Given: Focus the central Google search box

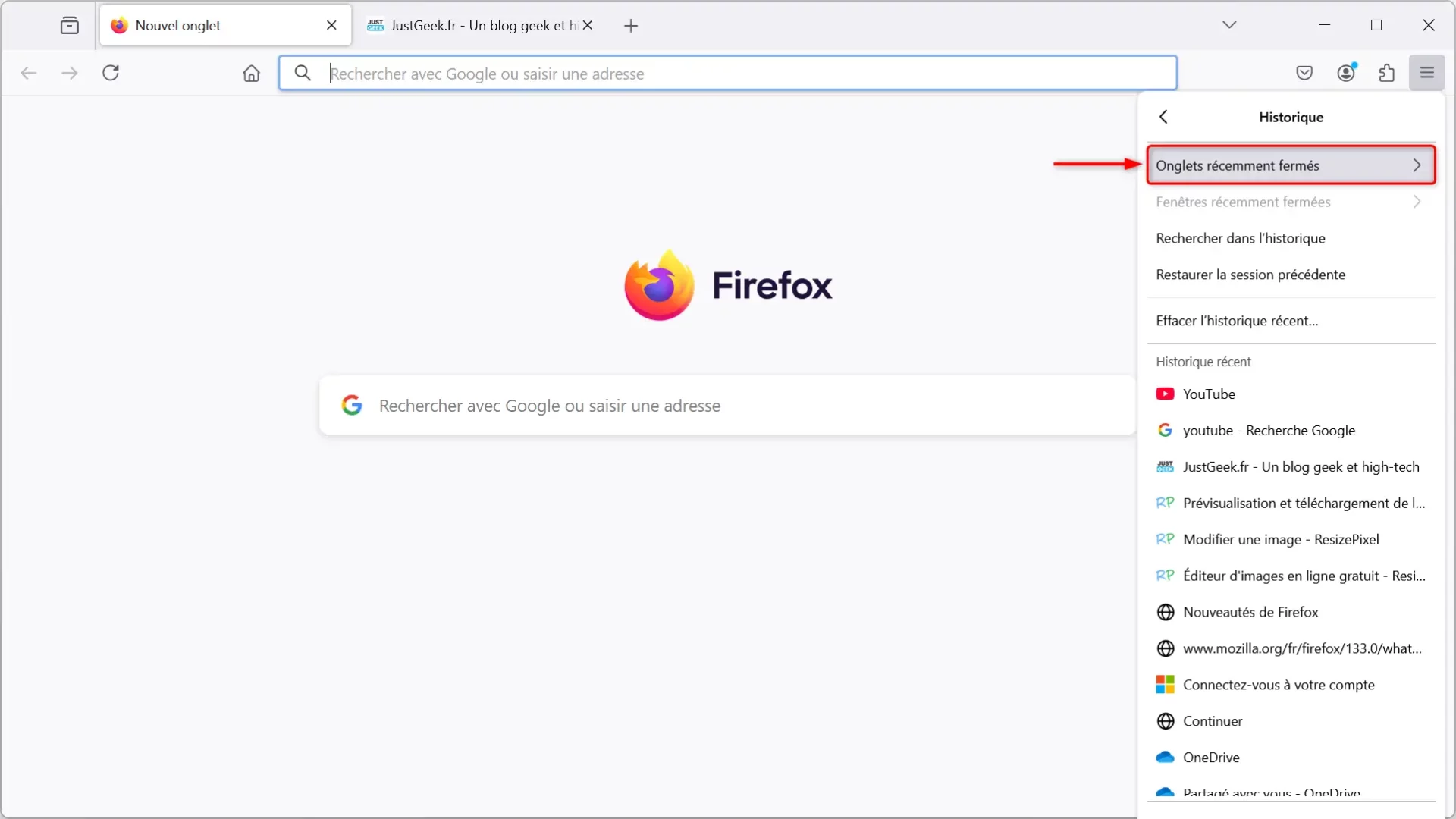Looking at the screenshot, I should [x=728, y=405].
